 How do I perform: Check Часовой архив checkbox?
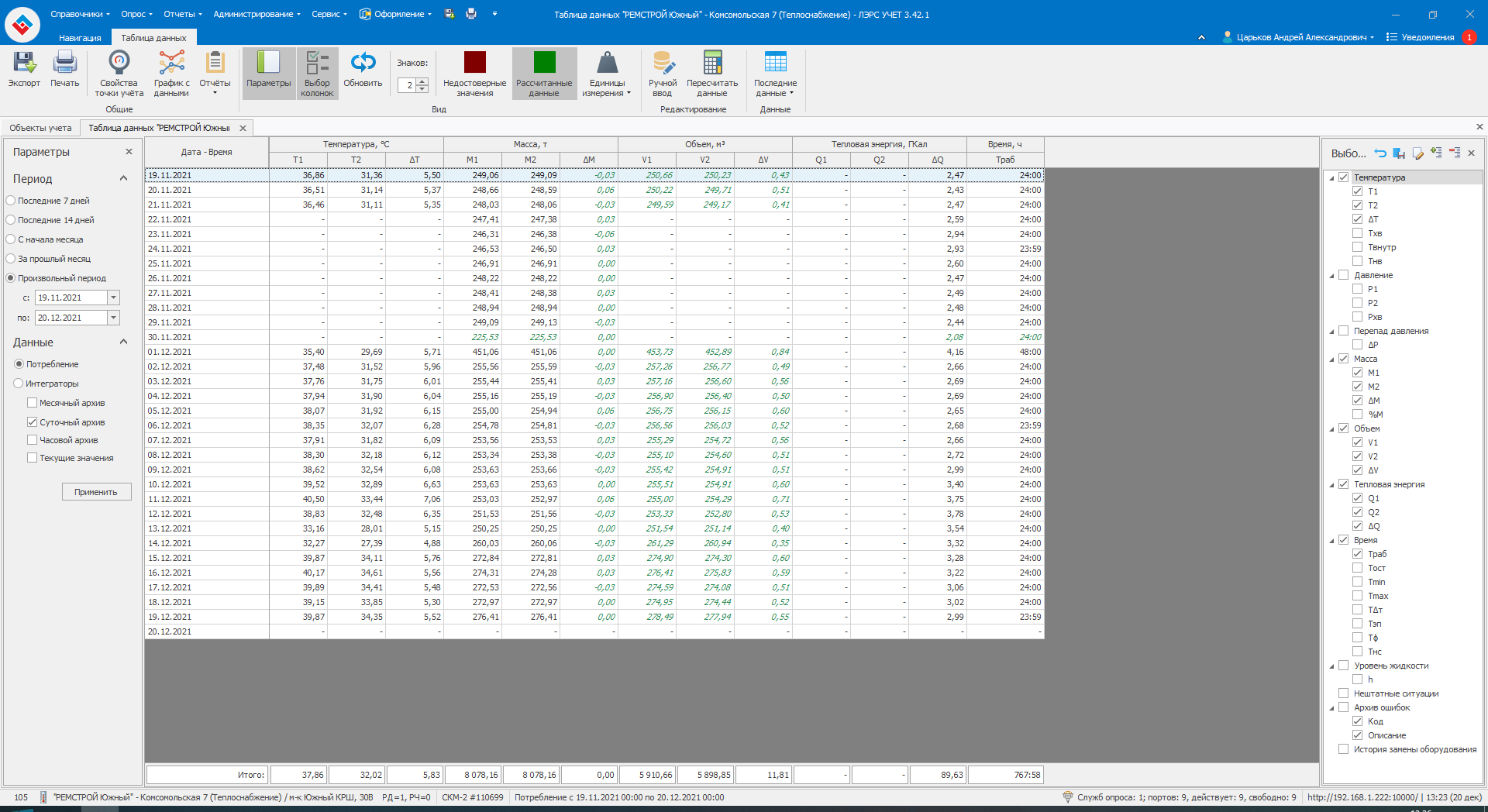point(32,440)
